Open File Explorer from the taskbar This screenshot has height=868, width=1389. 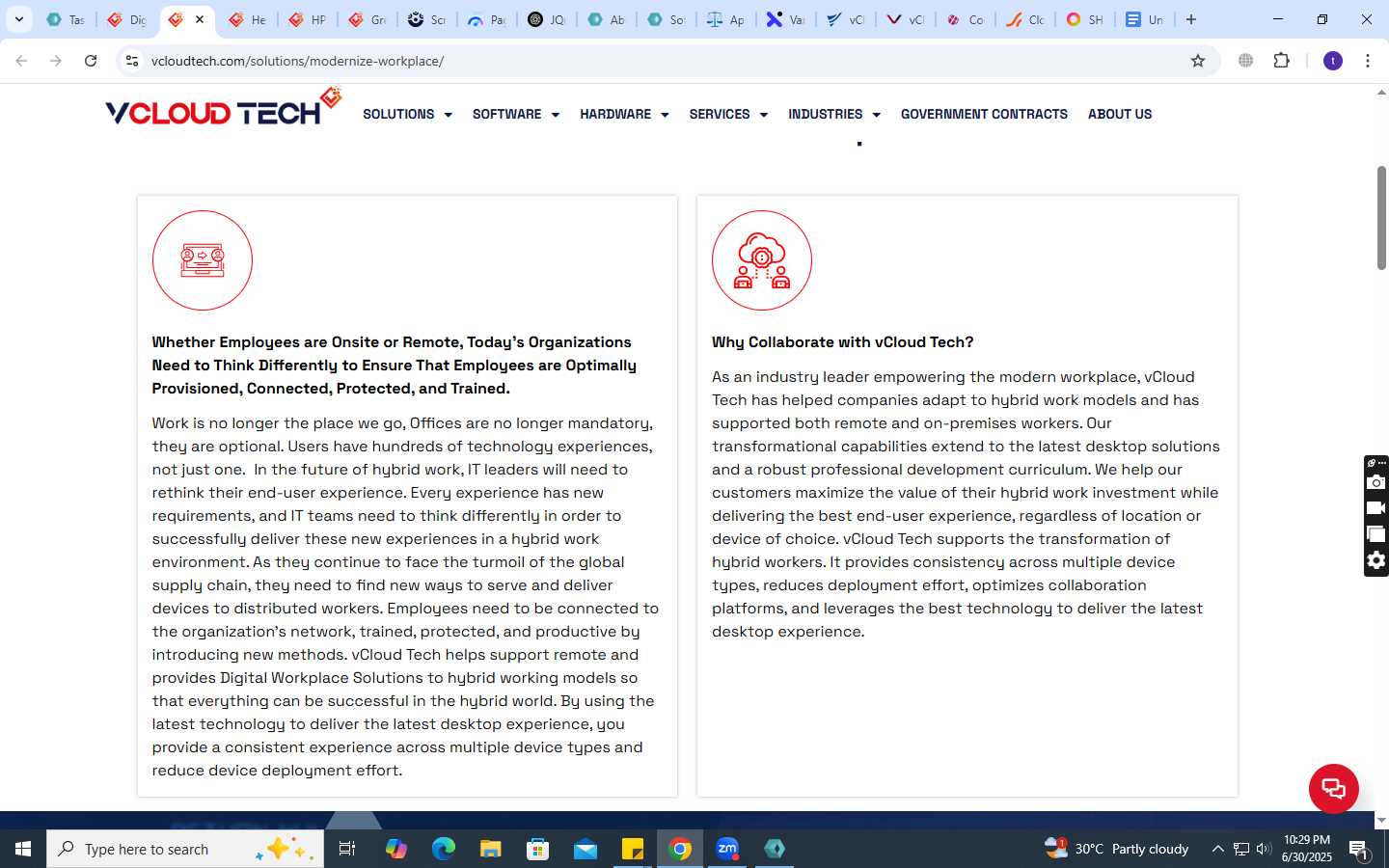[x=491, y=849]
